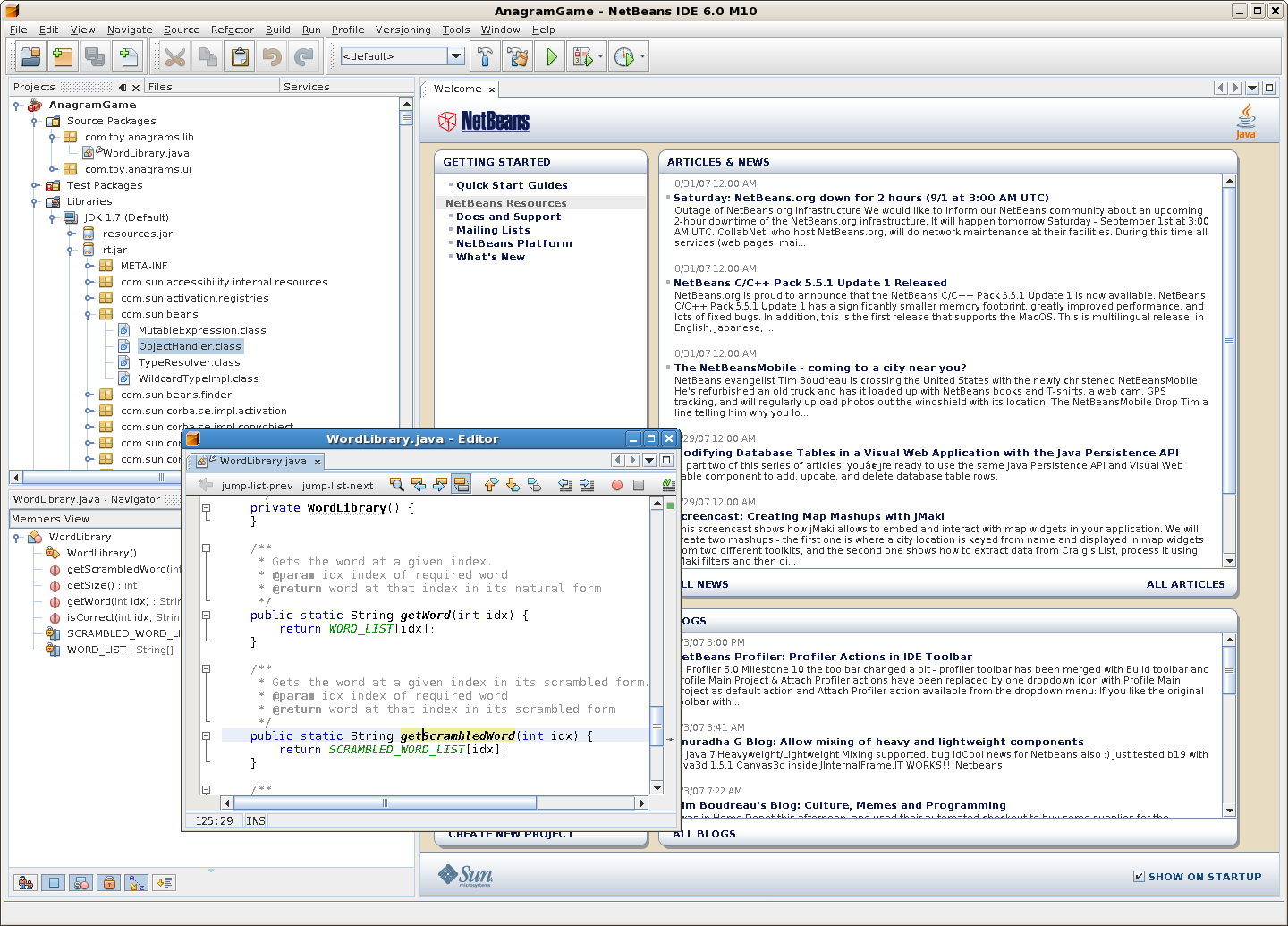Open the NetBeans Platform link
The width and height of the screenshot is (1288, 926).
pos(514,243)
